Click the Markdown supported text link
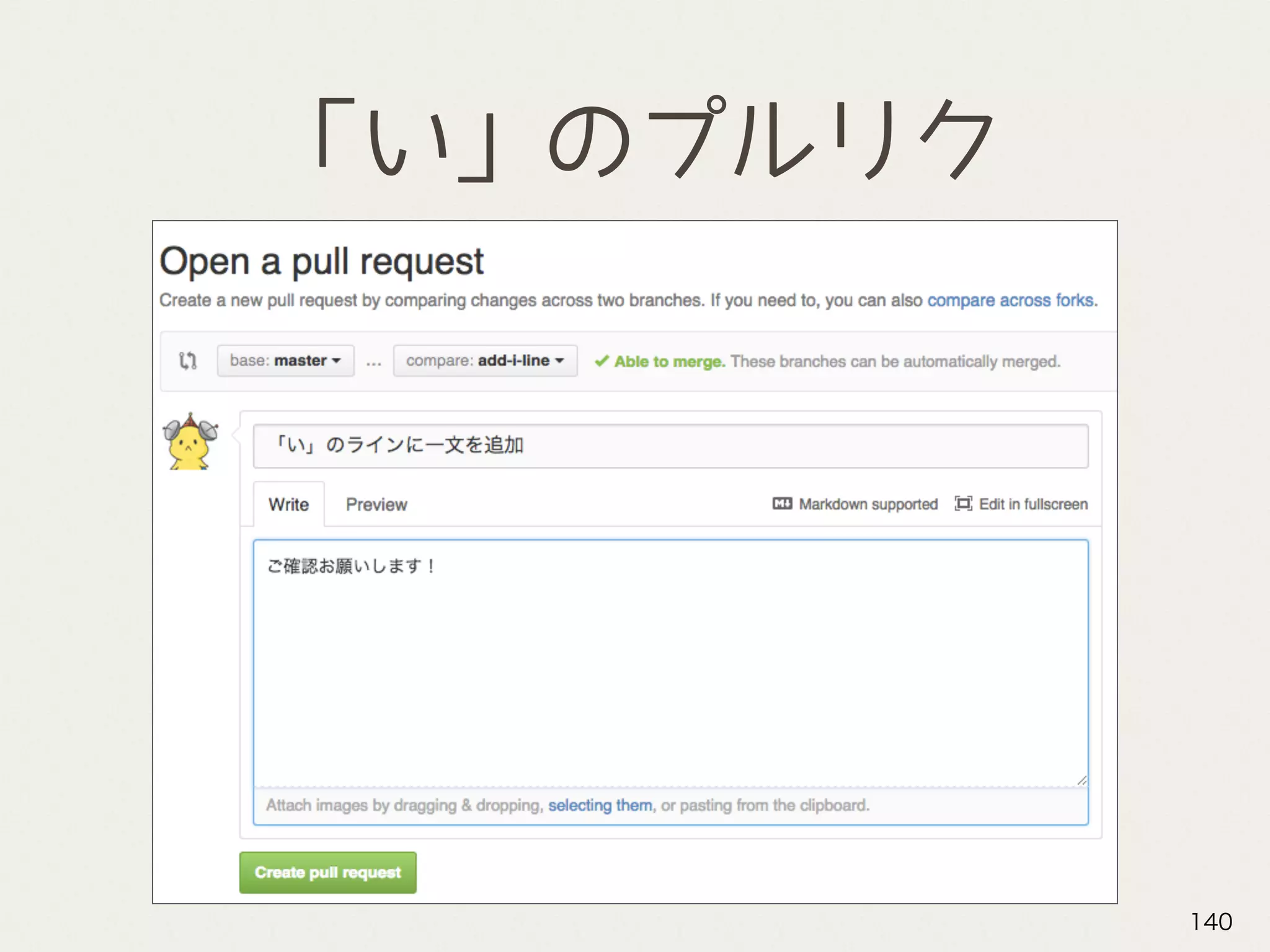The width and height of the screenshot is (1270, 952). 868,505
